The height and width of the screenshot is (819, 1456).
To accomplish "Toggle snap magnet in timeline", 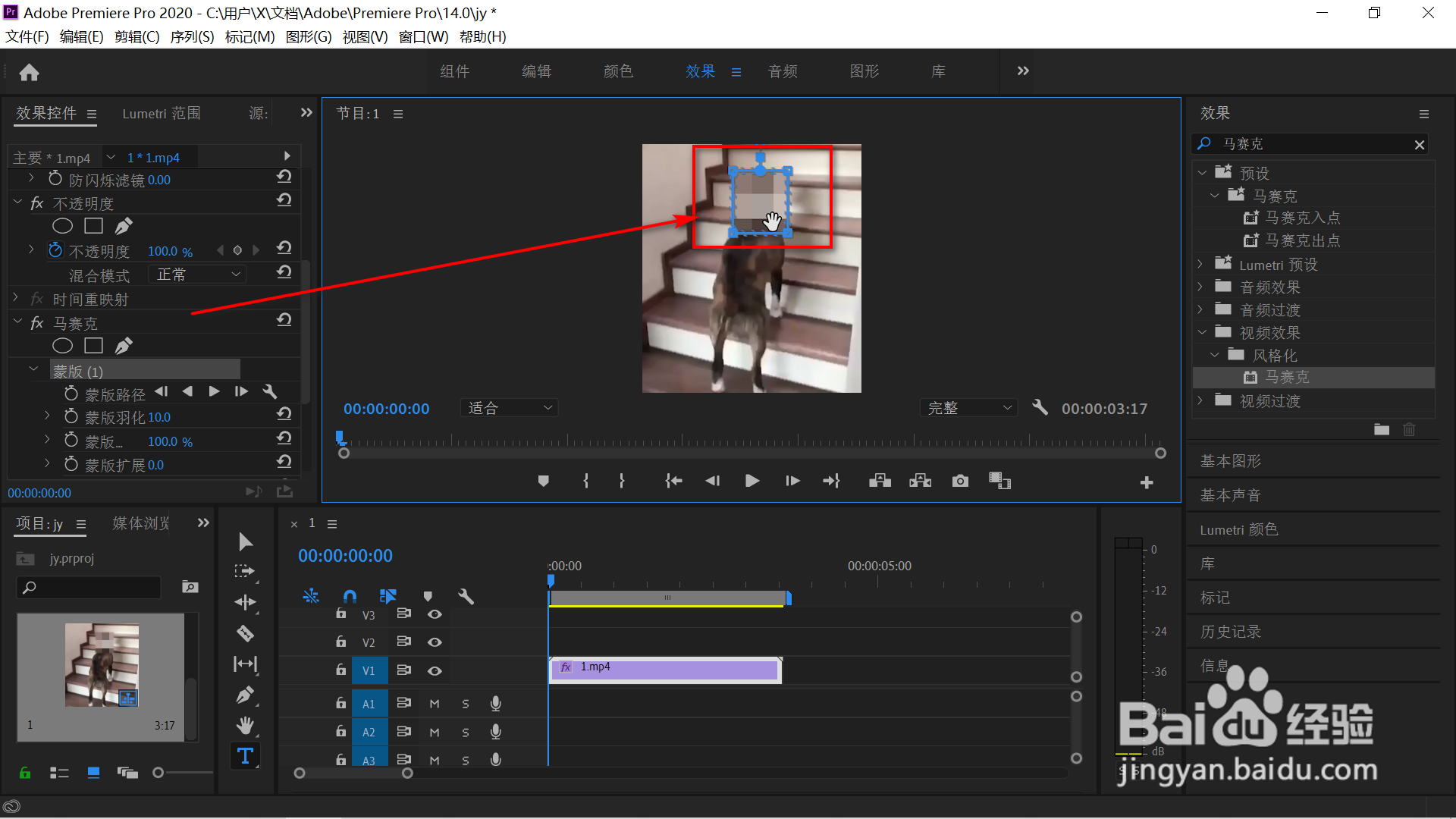I will (x=350, y=596).
